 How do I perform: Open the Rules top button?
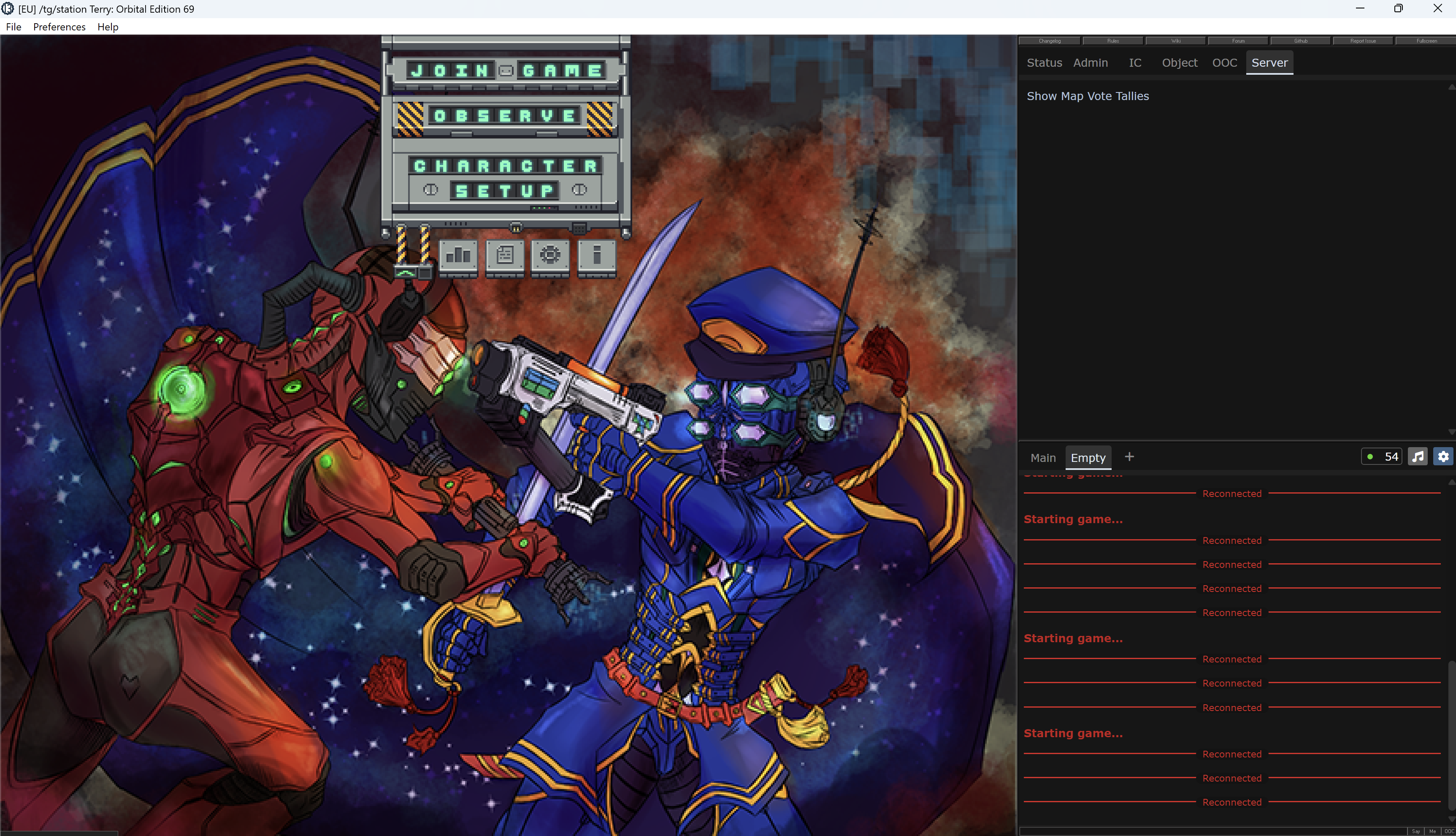1113,41
